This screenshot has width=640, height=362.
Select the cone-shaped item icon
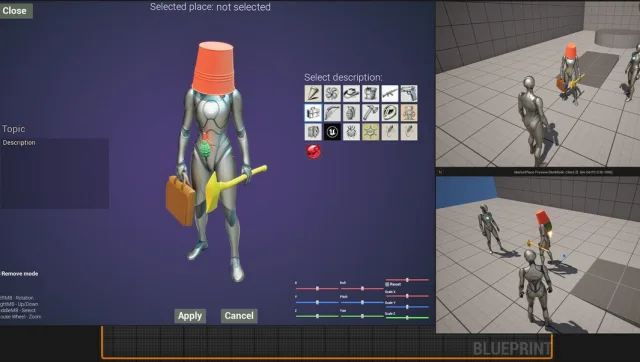tap(313, 93)
